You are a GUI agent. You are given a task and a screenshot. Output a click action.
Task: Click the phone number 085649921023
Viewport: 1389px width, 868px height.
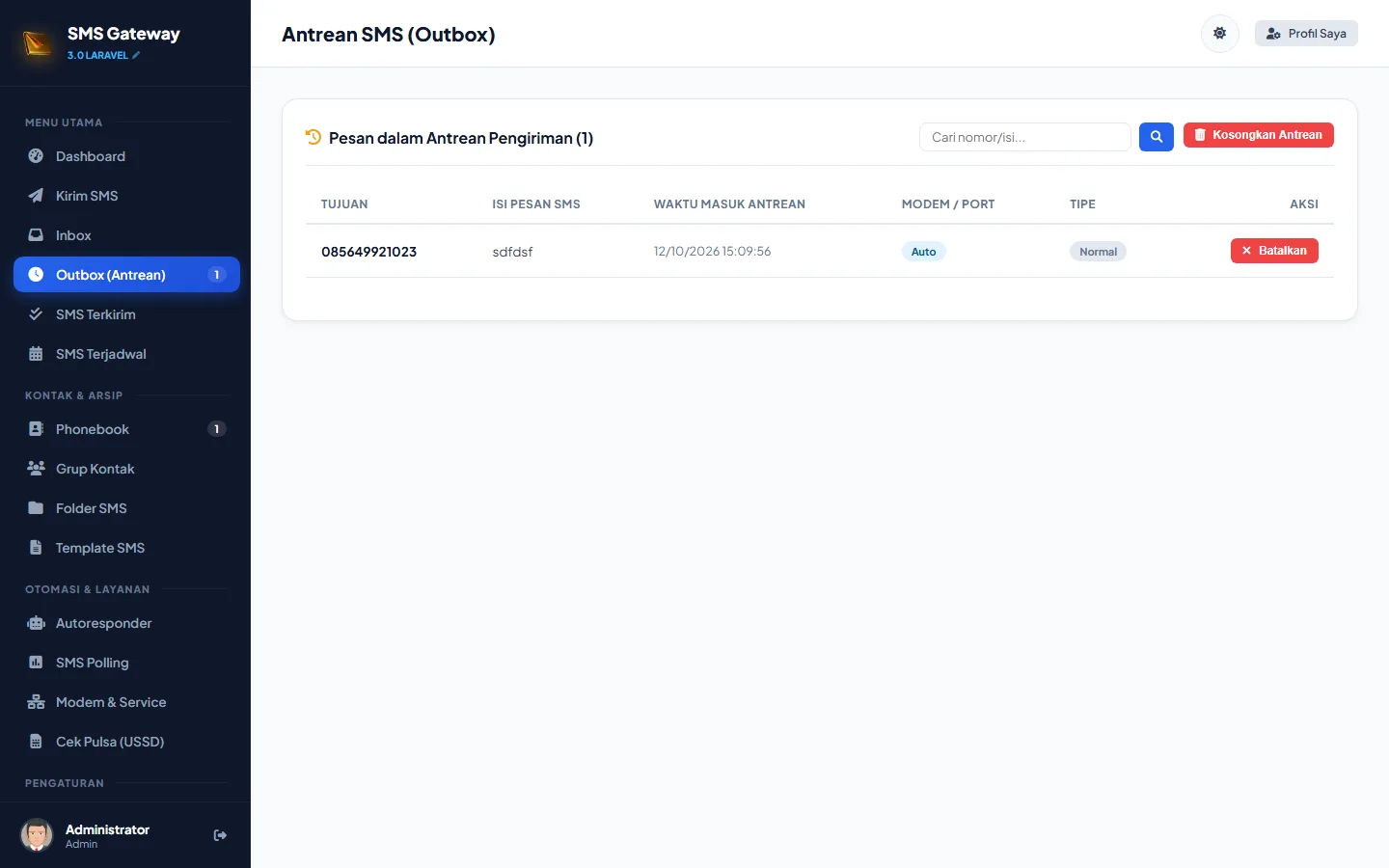point(368,252)
